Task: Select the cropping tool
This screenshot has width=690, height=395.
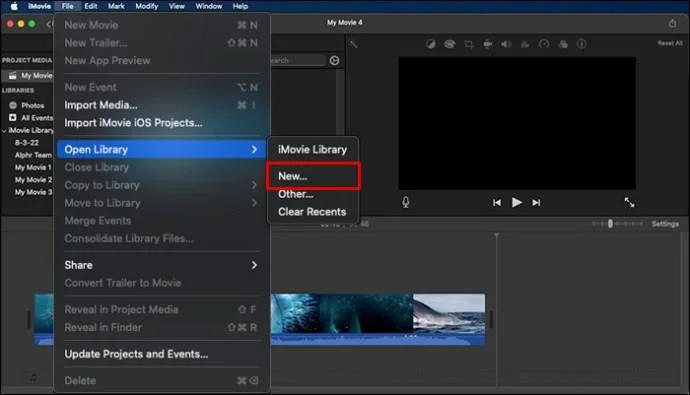Action: click(x=469, y=44)
